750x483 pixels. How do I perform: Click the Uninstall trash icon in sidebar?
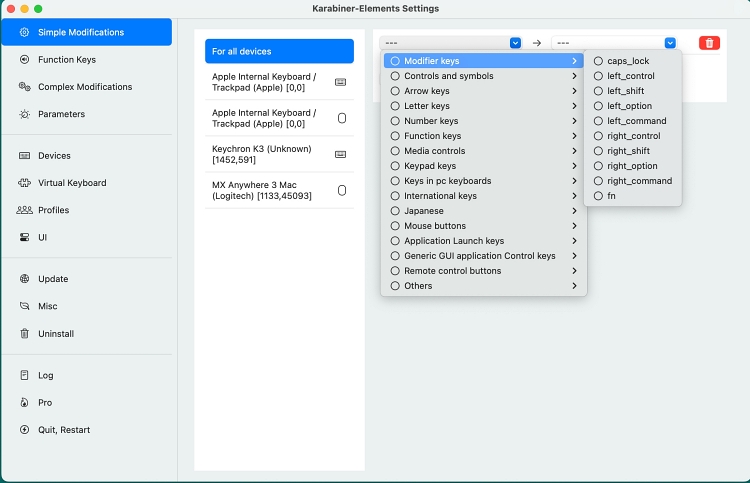click(x=24, y=333)
